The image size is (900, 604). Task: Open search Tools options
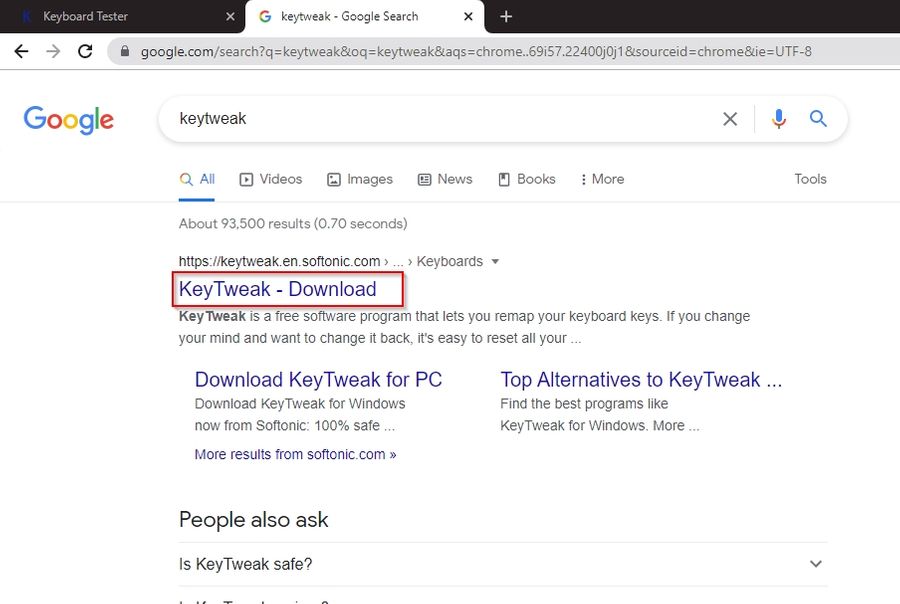[810, 179]
